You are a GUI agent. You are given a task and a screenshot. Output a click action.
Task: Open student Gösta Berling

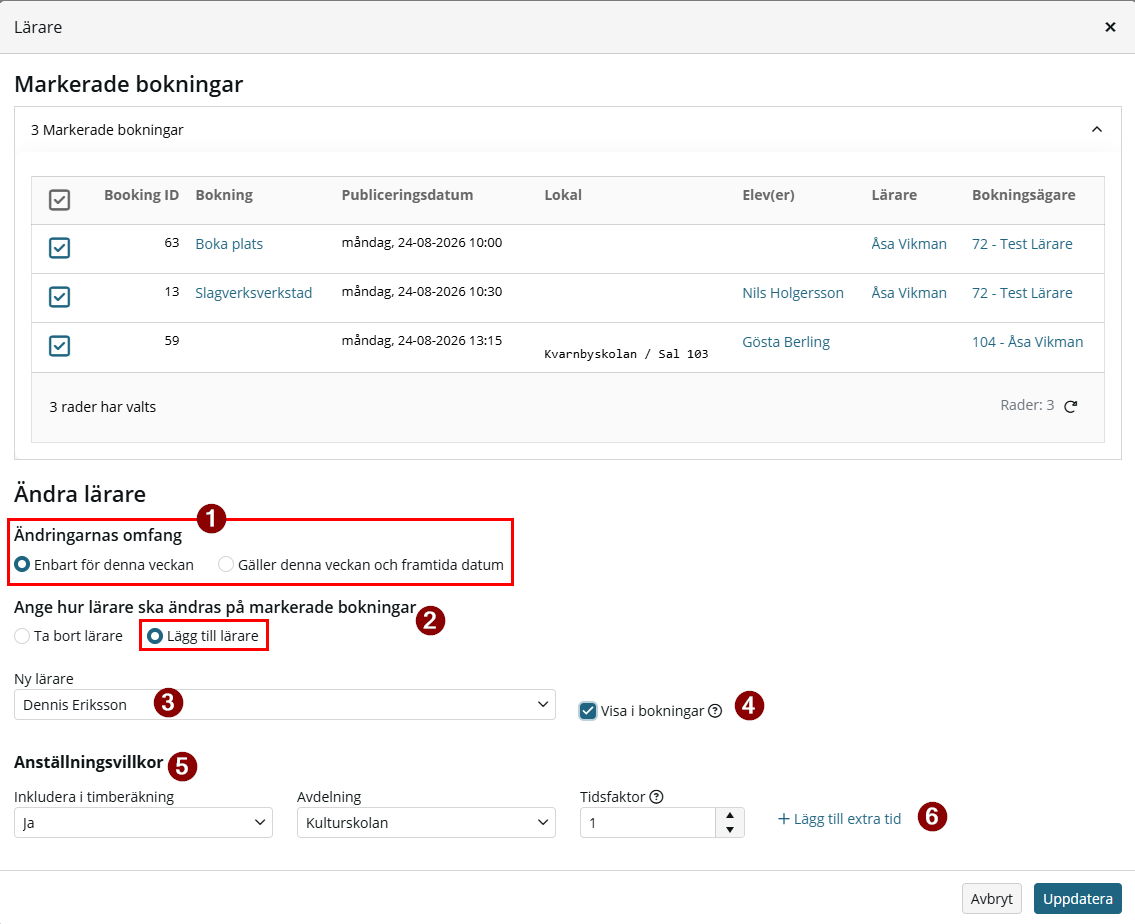pos(785,342)
